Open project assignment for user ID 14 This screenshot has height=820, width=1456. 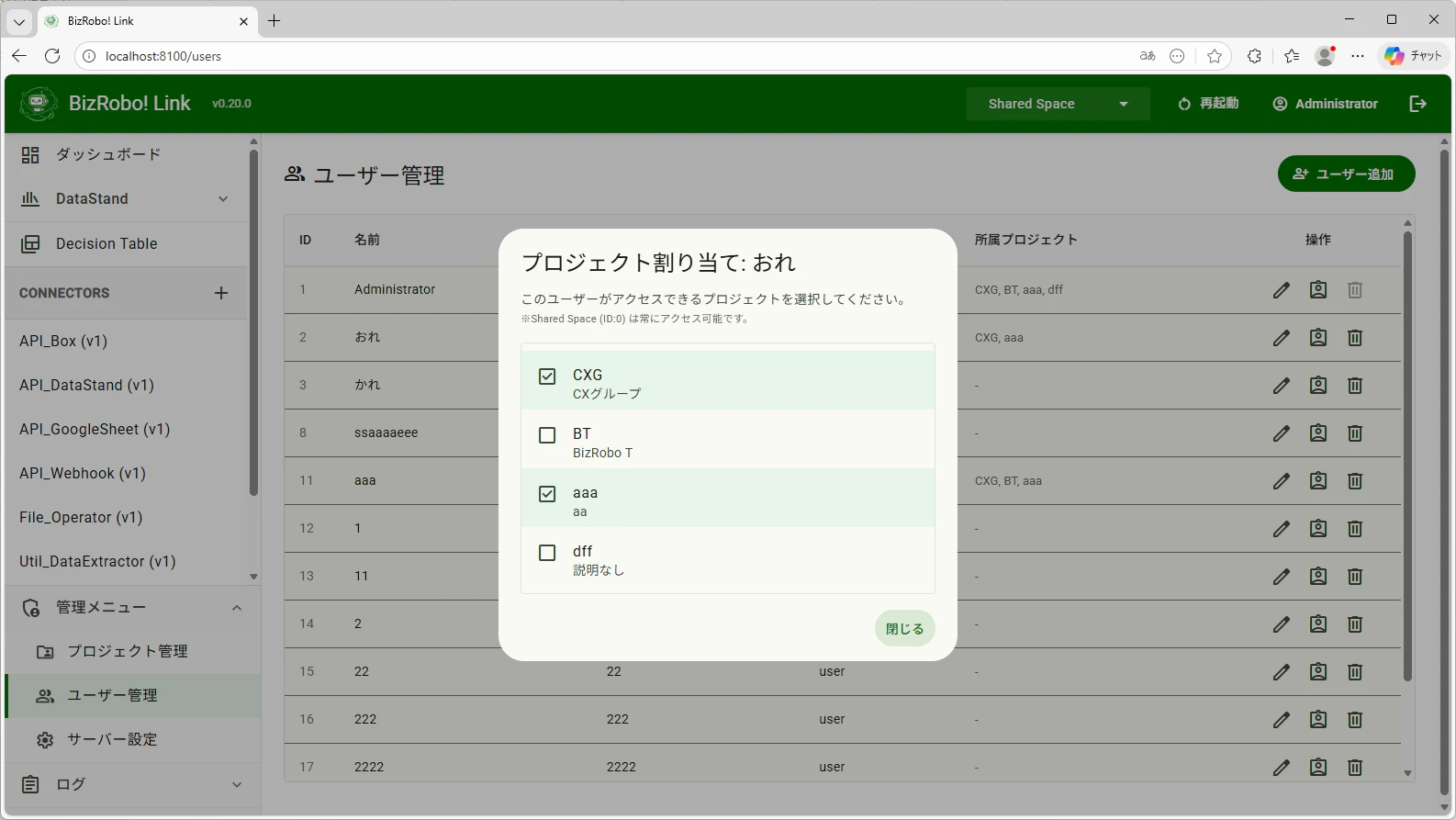point(1318,624)
